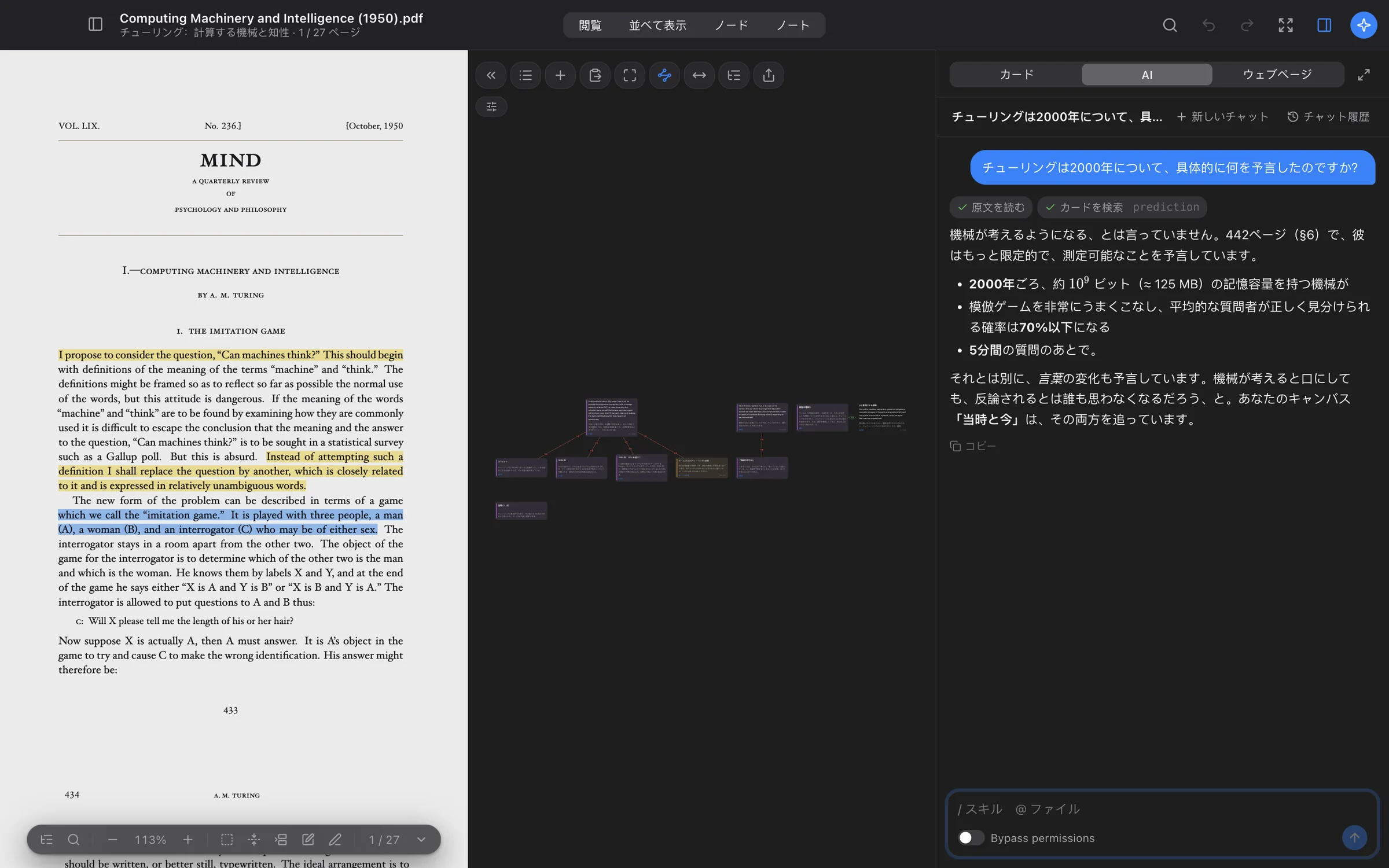The width and height of the screenshot is (1389, 868).
Task: Click the 113% zoom level value
Action: click(150, 839)
